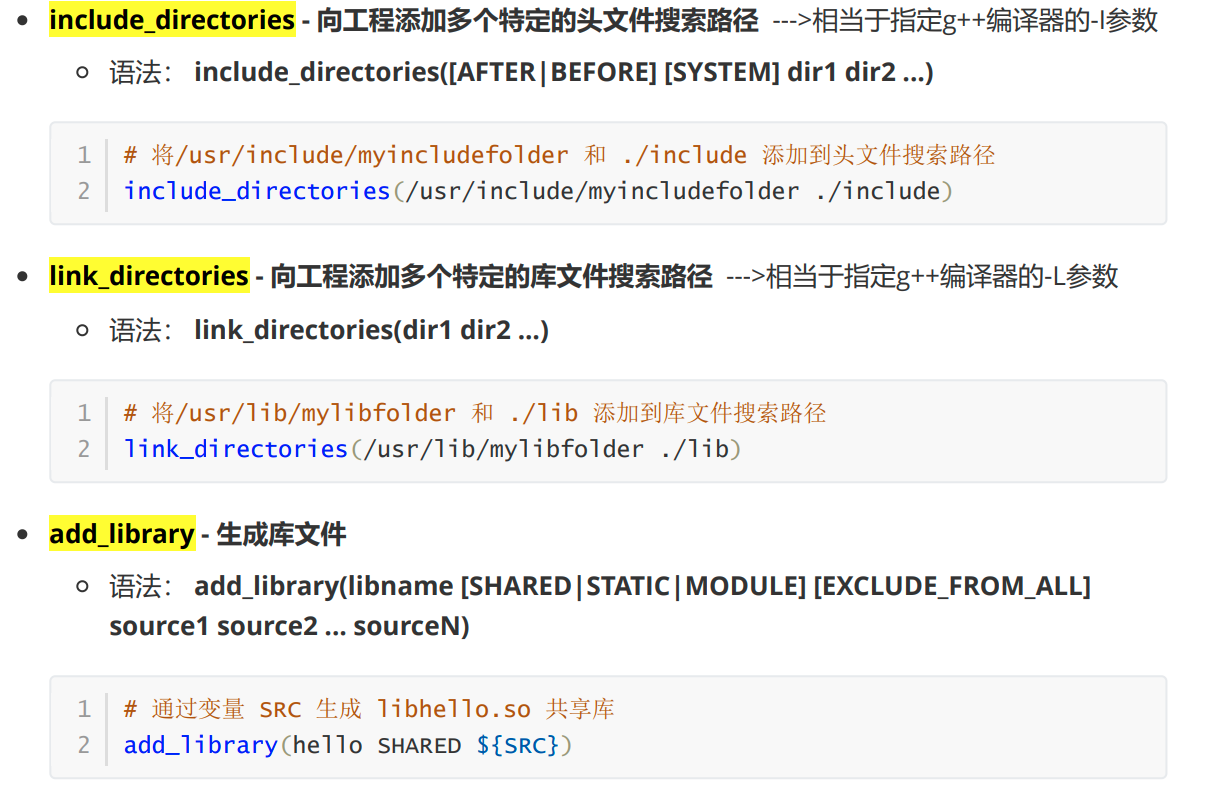The height and width of the screenshot is (797, 1221).
Task: Click line number 2 of the add_library code block
Action: coord(84,745)
